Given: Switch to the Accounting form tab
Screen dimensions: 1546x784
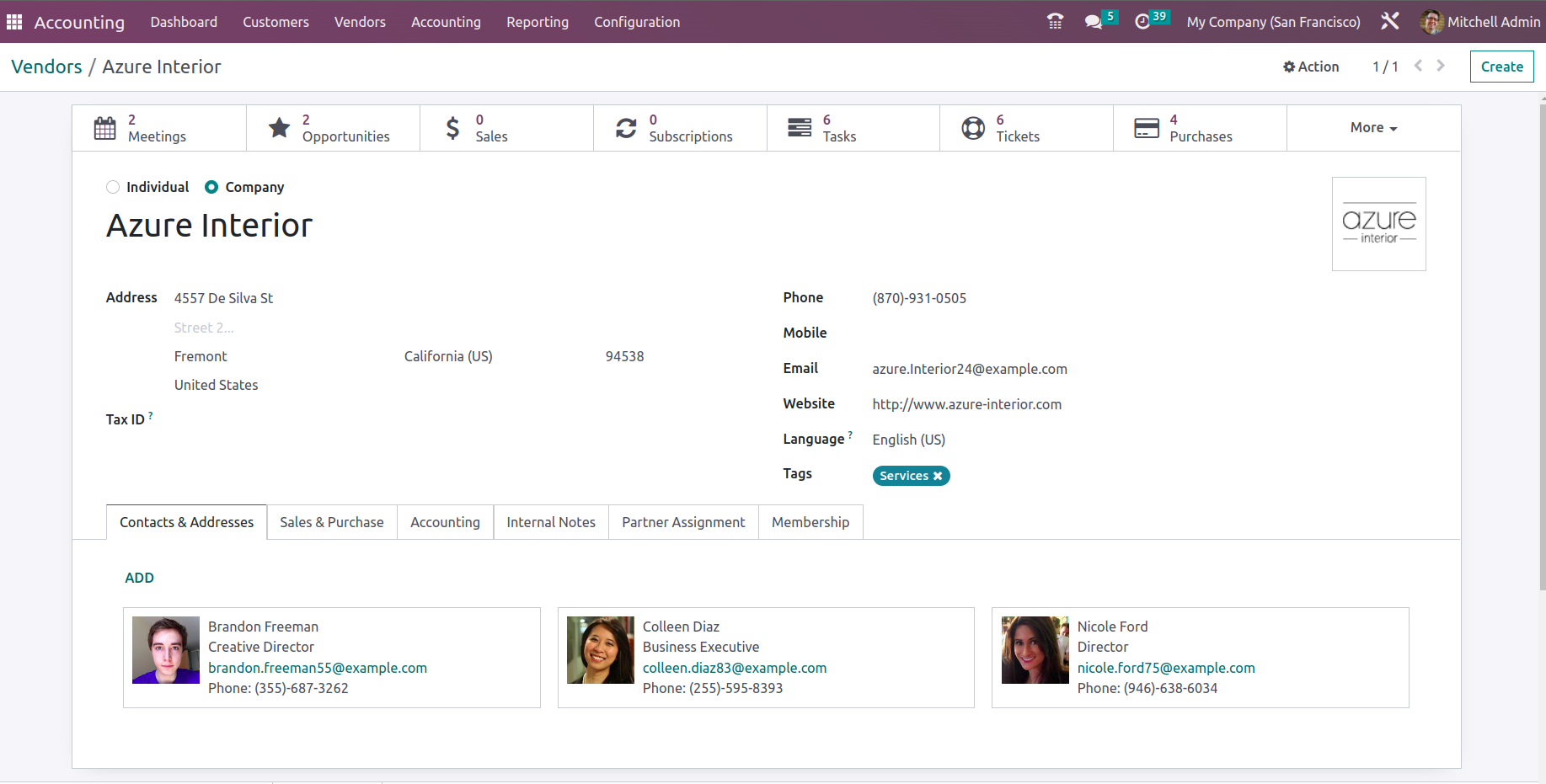Looking at the screenshot, I should coord(445,522).
